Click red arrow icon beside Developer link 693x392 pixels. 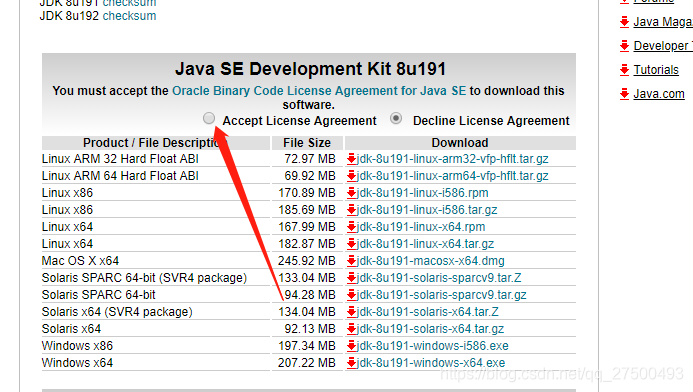pyautogui.click(x=624, y=46)
